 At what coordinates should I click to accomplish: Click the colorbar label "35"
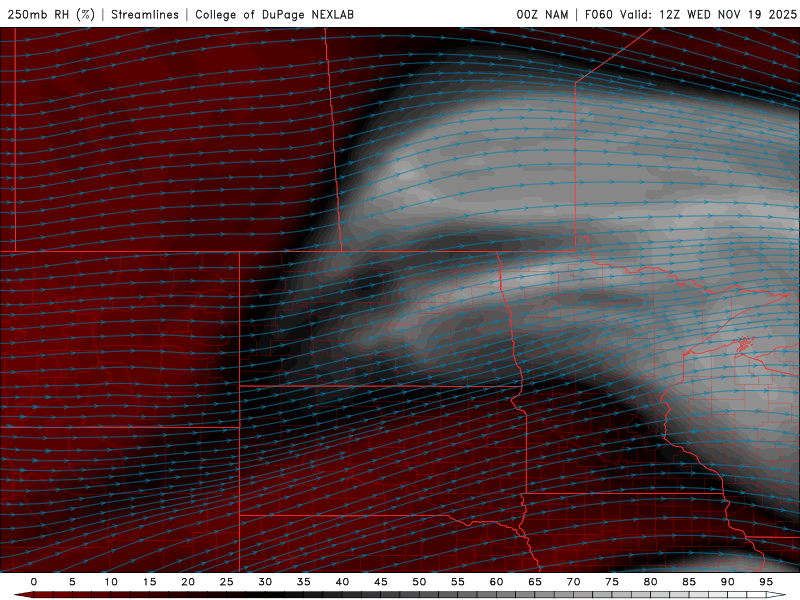click(x=304, y=582)
